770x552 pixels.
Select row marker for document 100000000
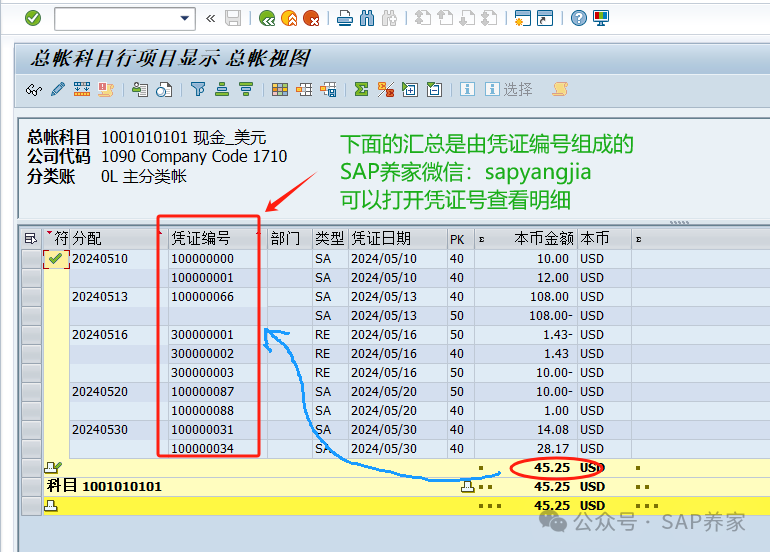pyautogui.click(x=31, y=259)
